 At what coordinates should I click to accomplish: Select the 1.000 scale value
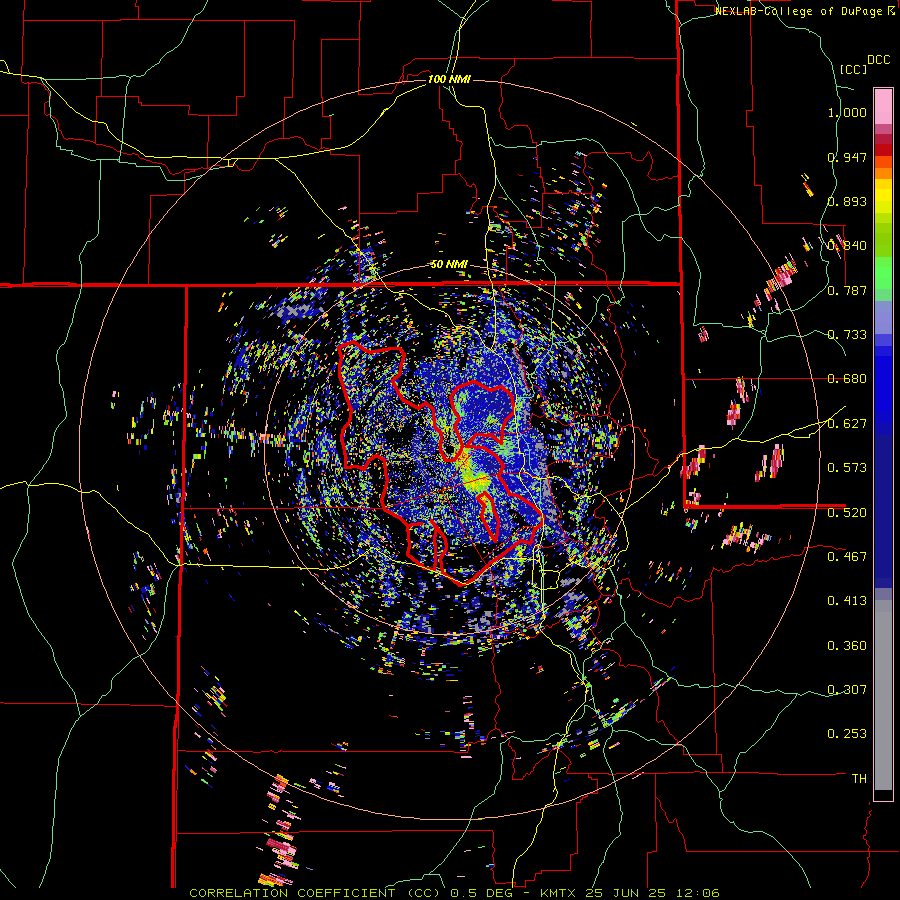tap(847, 112)
